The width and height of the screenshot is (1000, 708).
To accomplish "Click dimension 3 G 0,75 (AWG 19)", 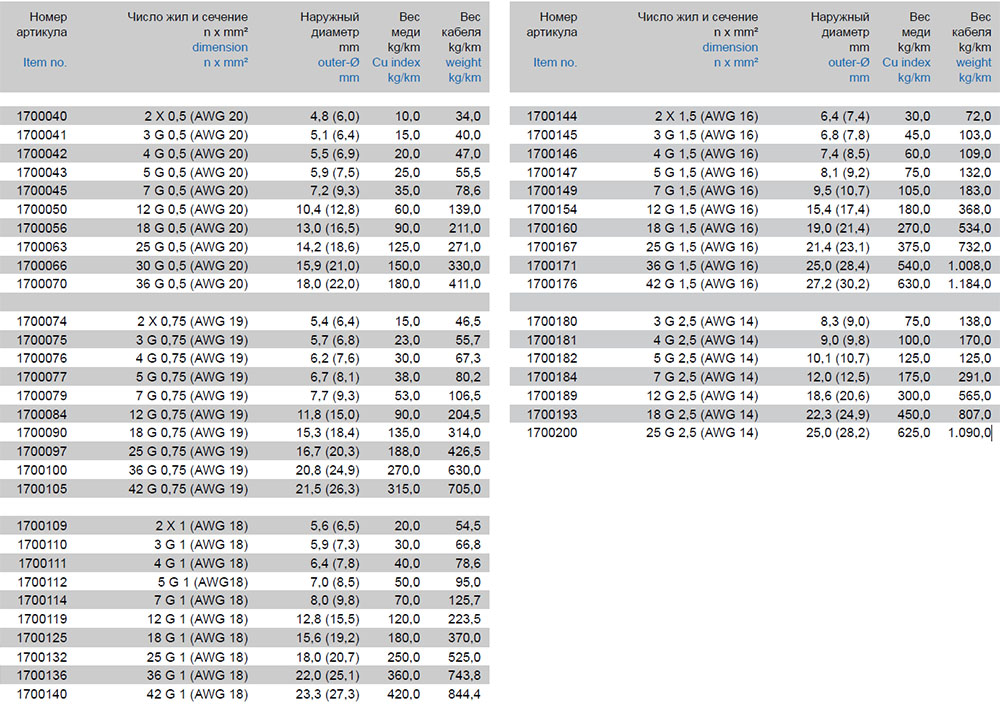I will (193, 340).
